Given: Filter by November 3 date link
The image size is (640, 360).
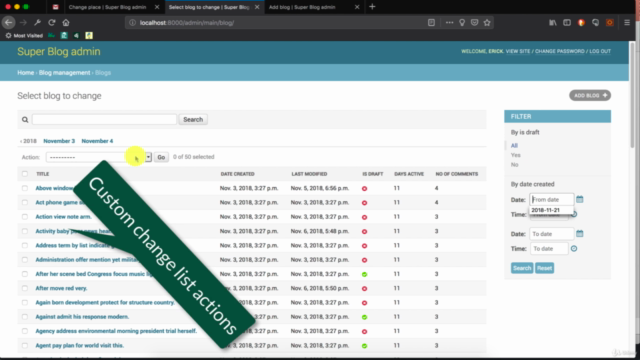Looking at the screenshot, I should [x=59, y=141].
